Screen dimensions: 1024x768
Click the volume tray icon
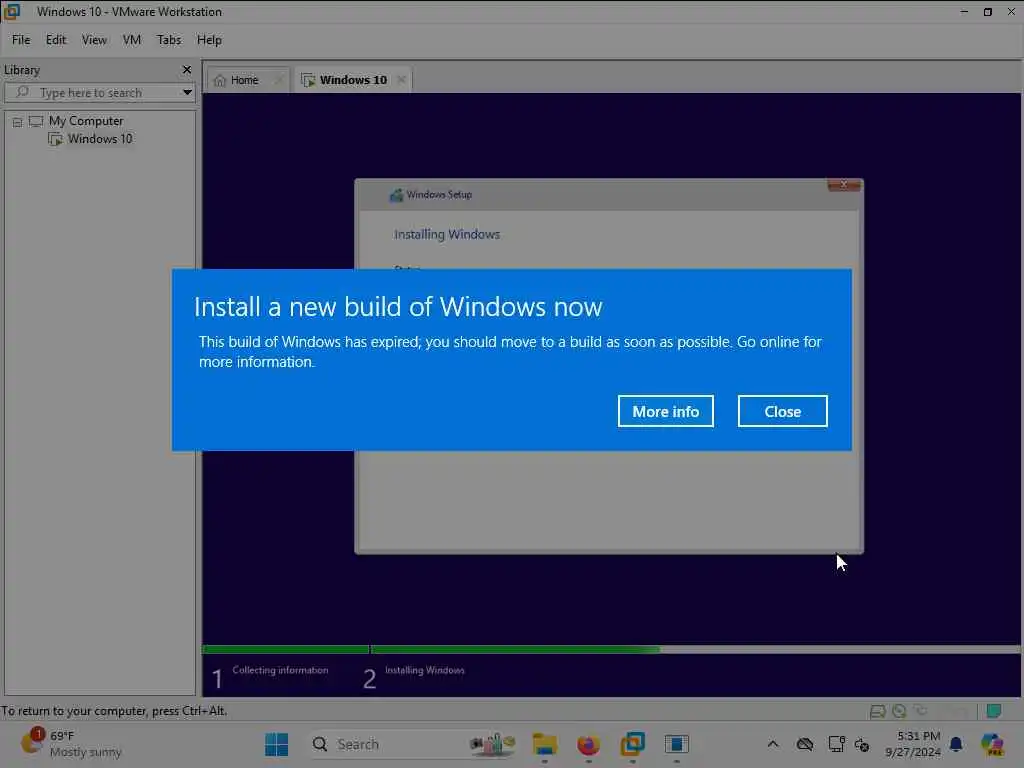(862, 744)
